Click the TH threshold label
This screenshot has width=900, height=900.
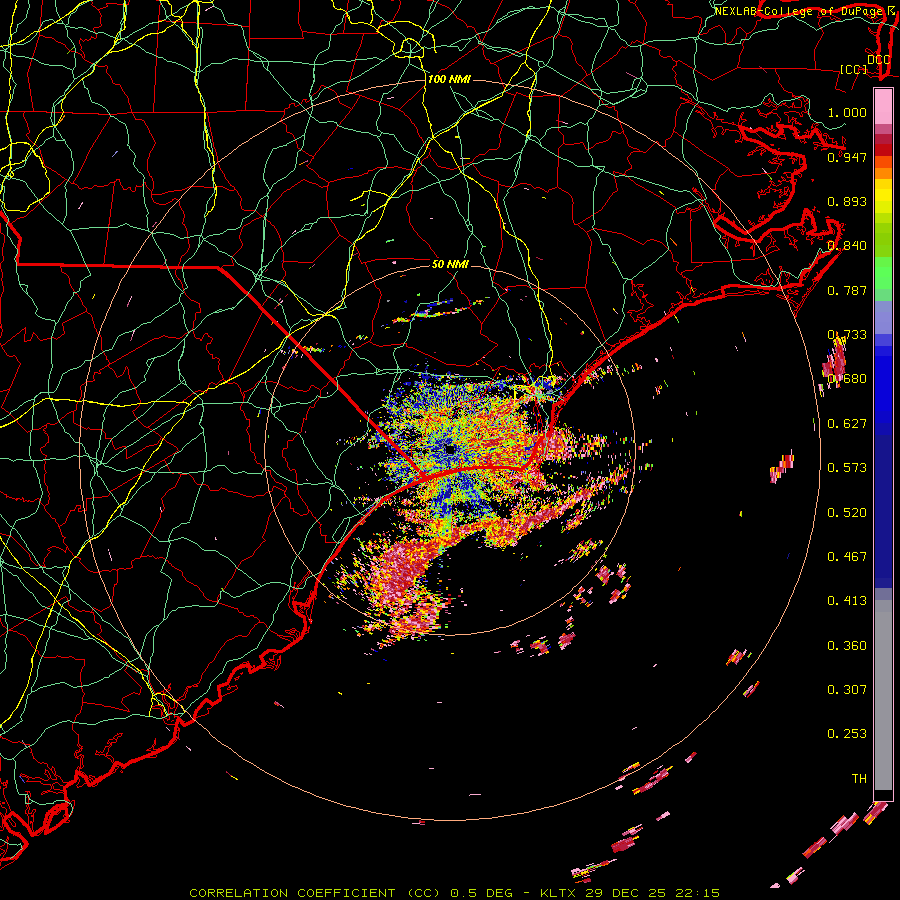(859, 779)
